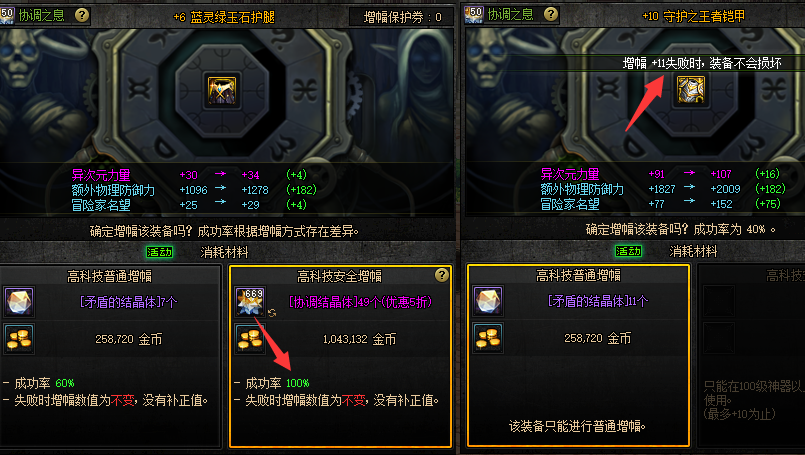Click the +6 蓝灵绿玉石护腿 title text
805x455 pixels.
click(x=224, y=17)
